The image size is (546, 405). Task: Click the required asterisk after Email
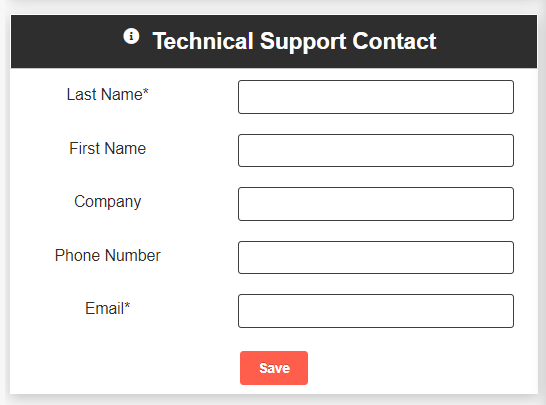(x=127, y=305)
